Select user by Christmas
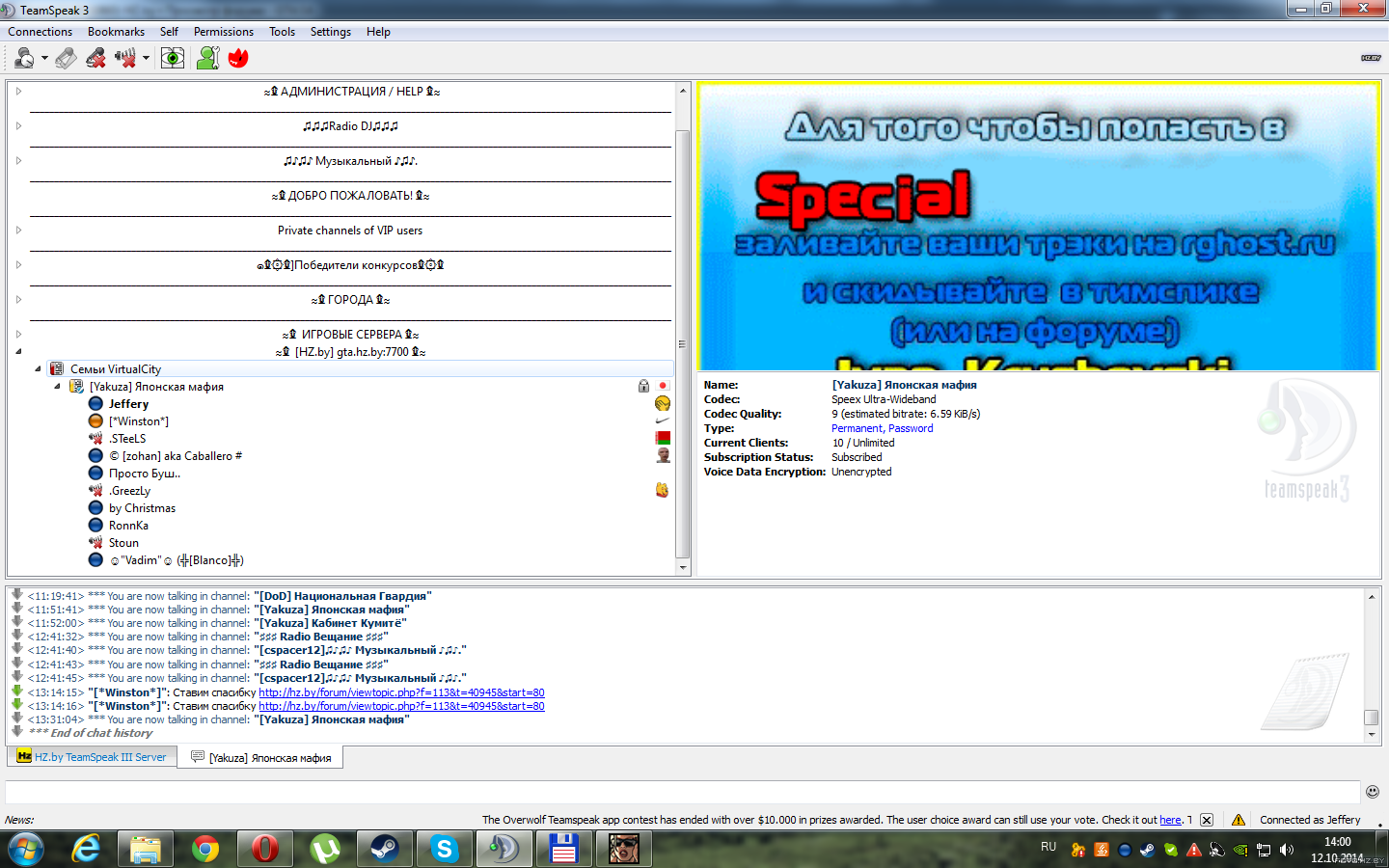The width and height of the screenshot is (1389, 868). (142, 508)
